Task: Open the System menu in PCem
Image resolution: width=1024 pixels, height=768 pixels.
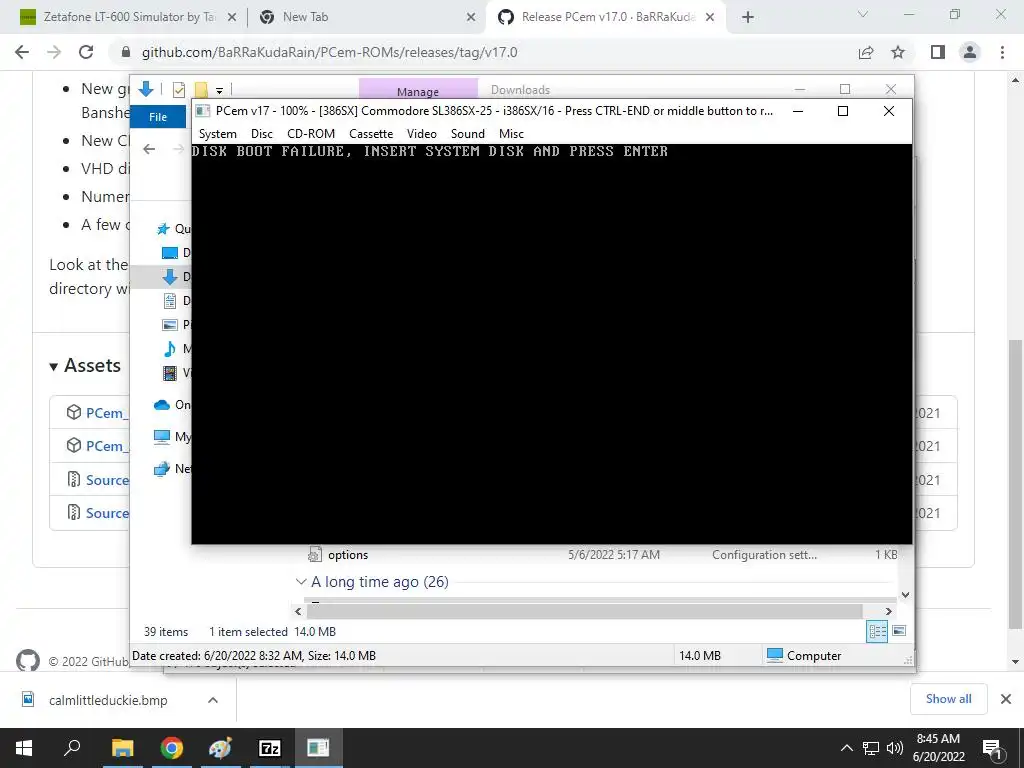Action: [x=217, y=134]
